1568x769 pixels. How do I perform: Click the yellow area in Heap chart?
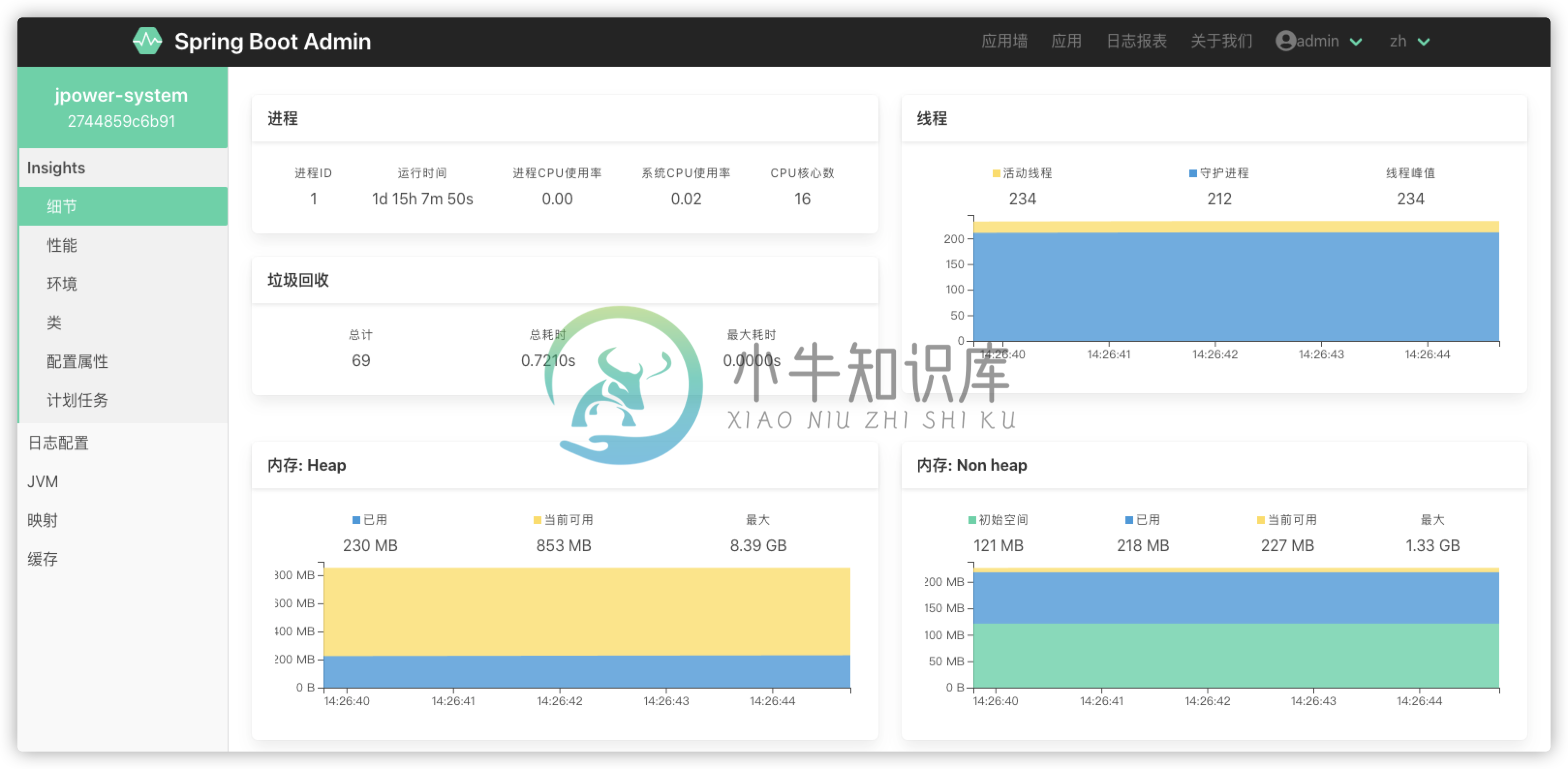[587, 611]
